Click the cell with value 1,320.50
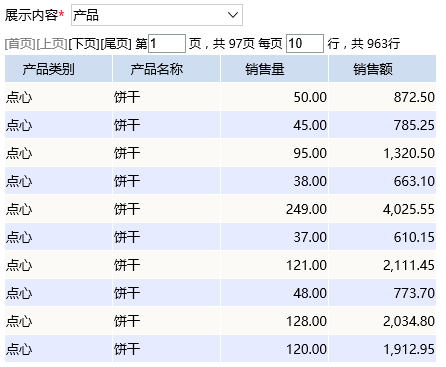This screenshot has width=446, height=367. (x=382, y=153)
